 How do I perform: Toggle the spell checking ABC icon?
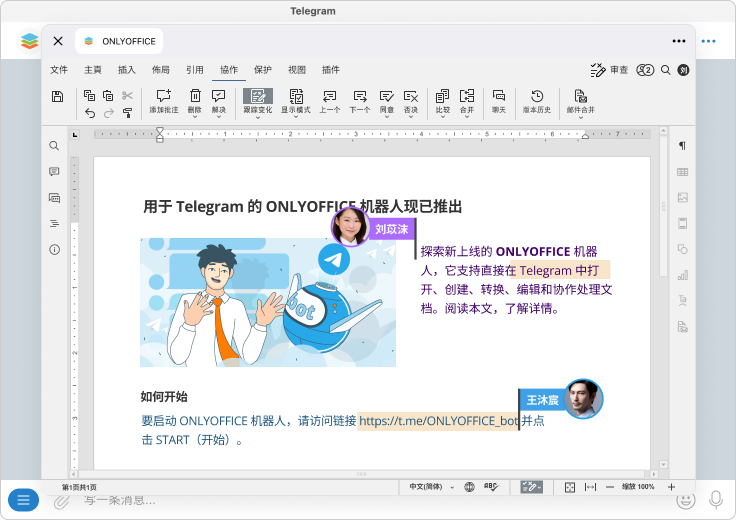(x=491, y=487)
